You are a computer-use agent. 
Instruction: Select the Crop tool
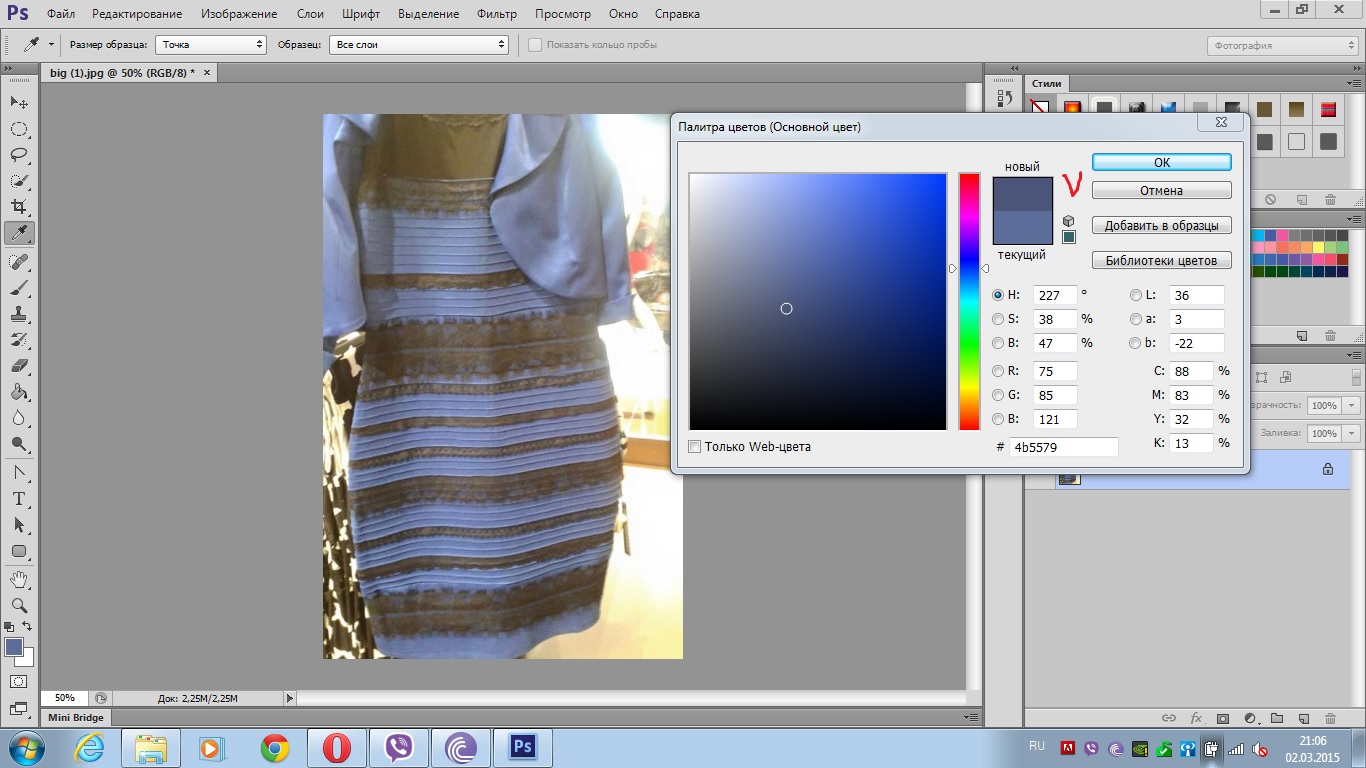(19, 207)
